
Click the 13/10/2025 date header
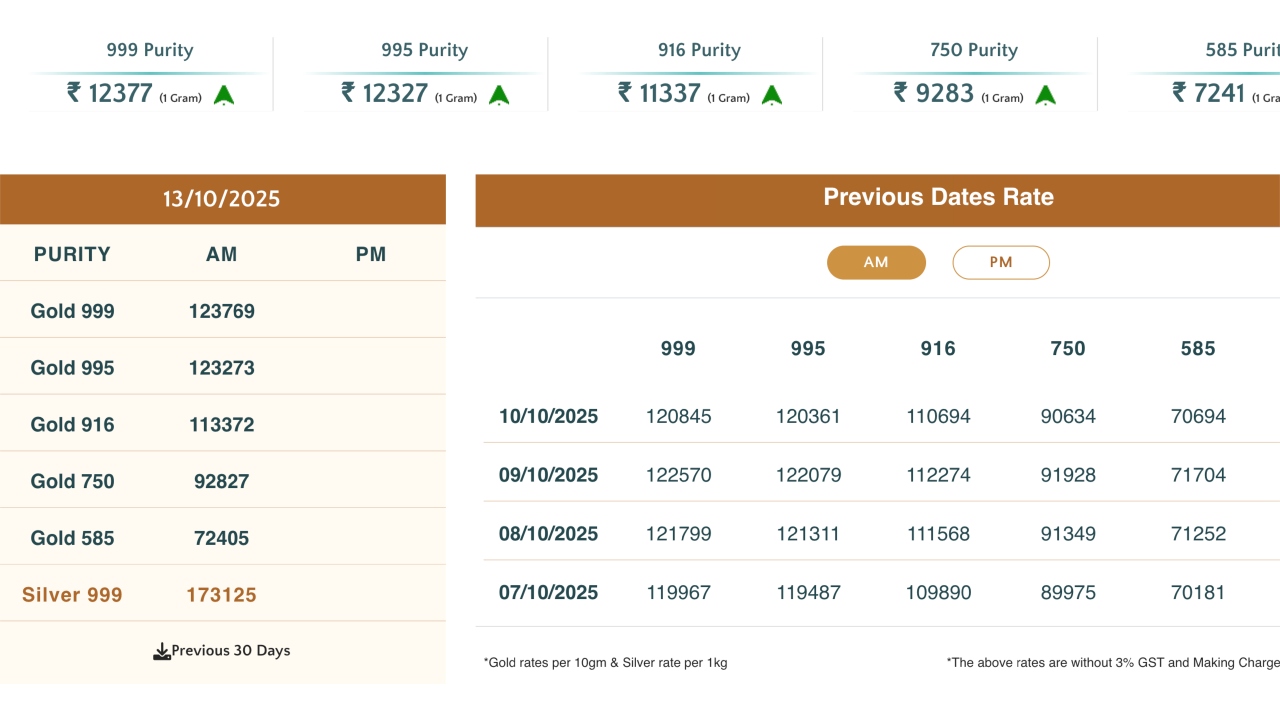222,199
